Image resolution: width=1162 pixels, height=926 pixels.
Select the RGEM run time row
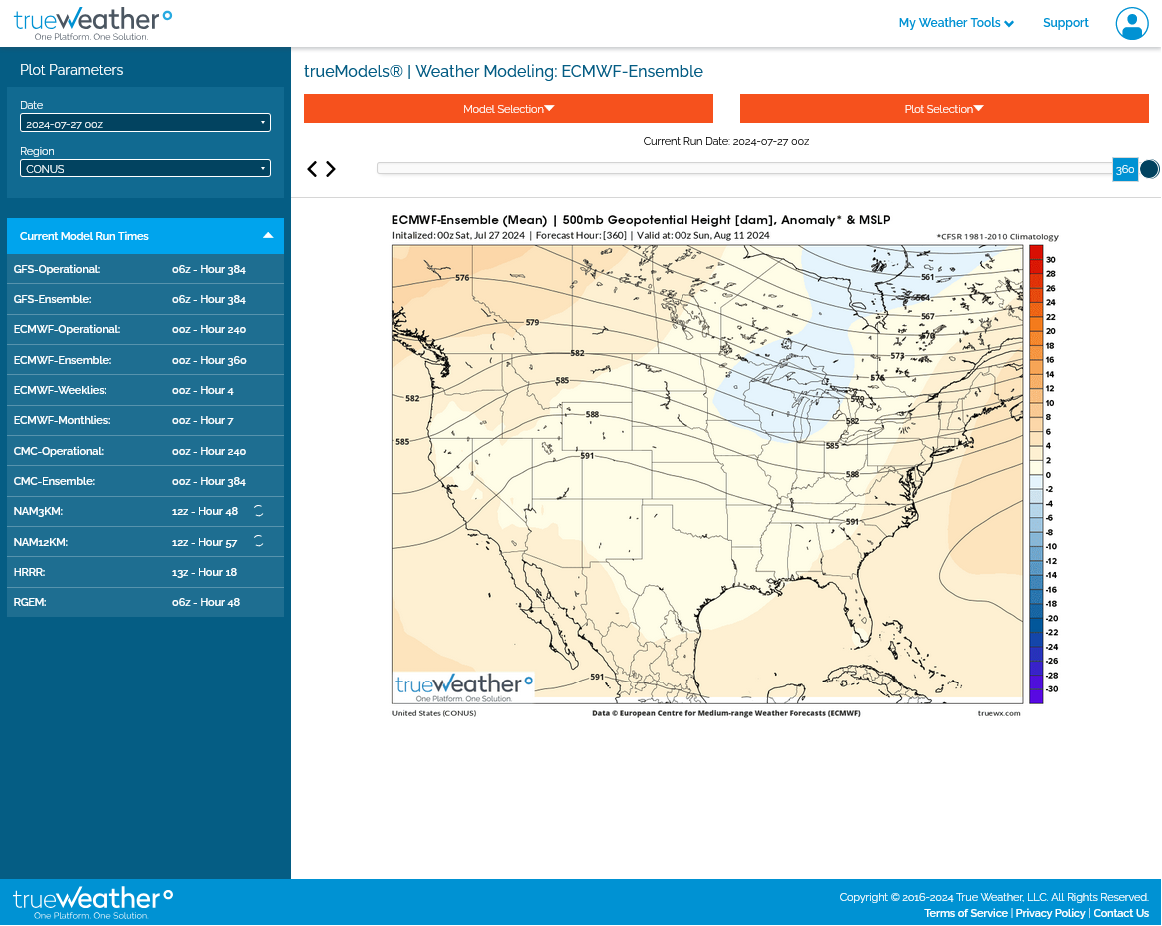pos(145,602)
